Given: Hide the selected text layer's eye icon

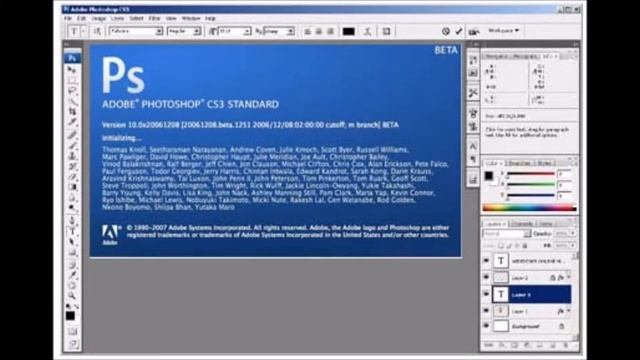Looking at the screenshot, I should [486, 294].
